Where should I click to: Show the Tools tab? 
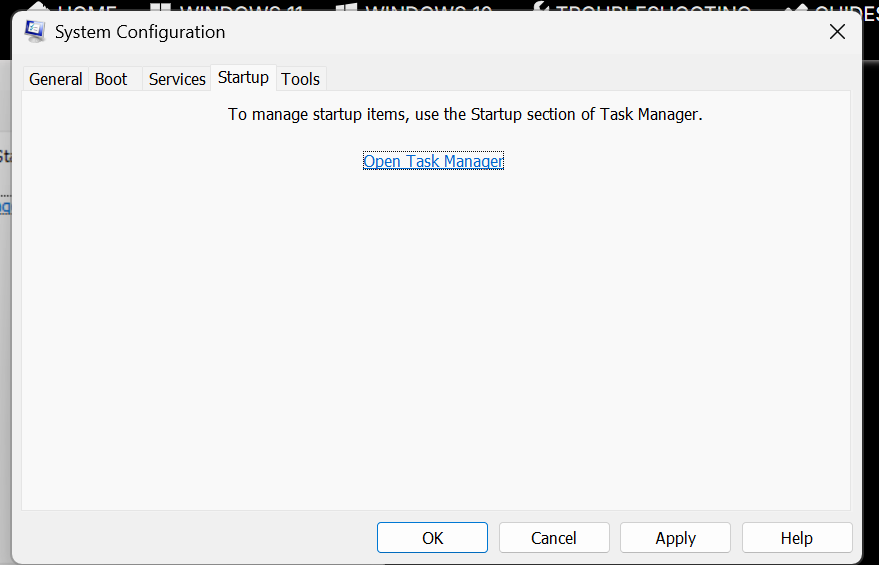pos(300,79)
